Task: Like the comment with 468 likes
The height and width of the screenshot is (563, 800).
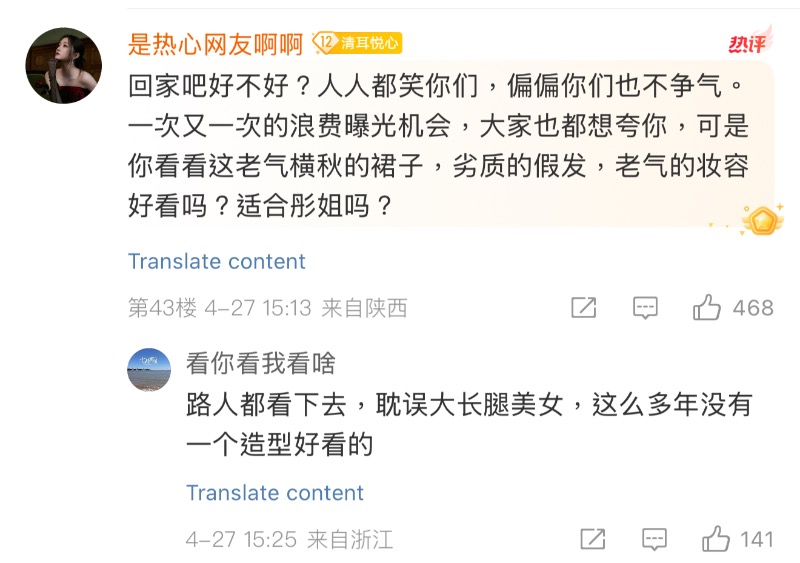Action: [707, 308]
